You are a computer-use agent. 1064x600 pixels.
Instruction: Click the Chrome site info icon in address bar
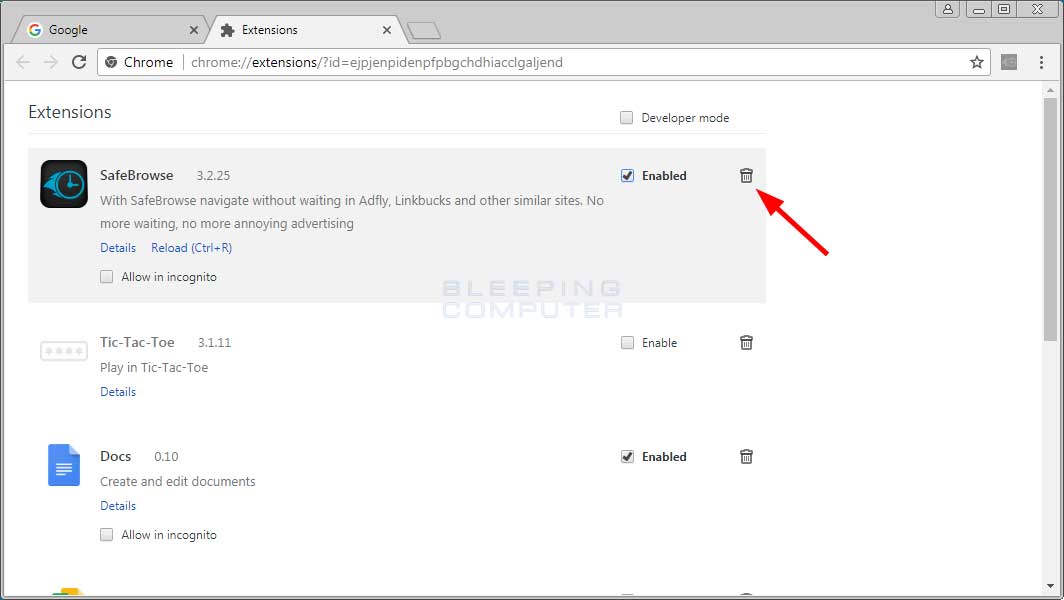click(111, 62)
